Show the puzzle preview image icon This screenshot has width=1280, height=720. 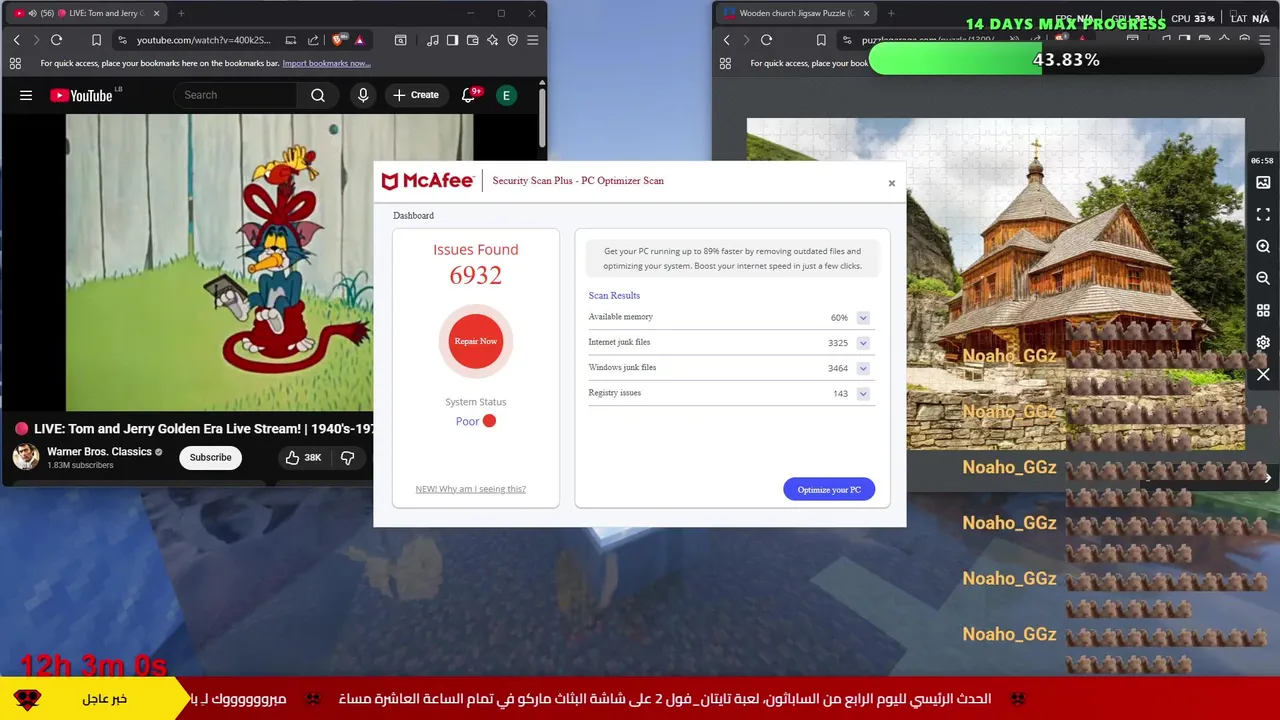[x=1263, y=183]
